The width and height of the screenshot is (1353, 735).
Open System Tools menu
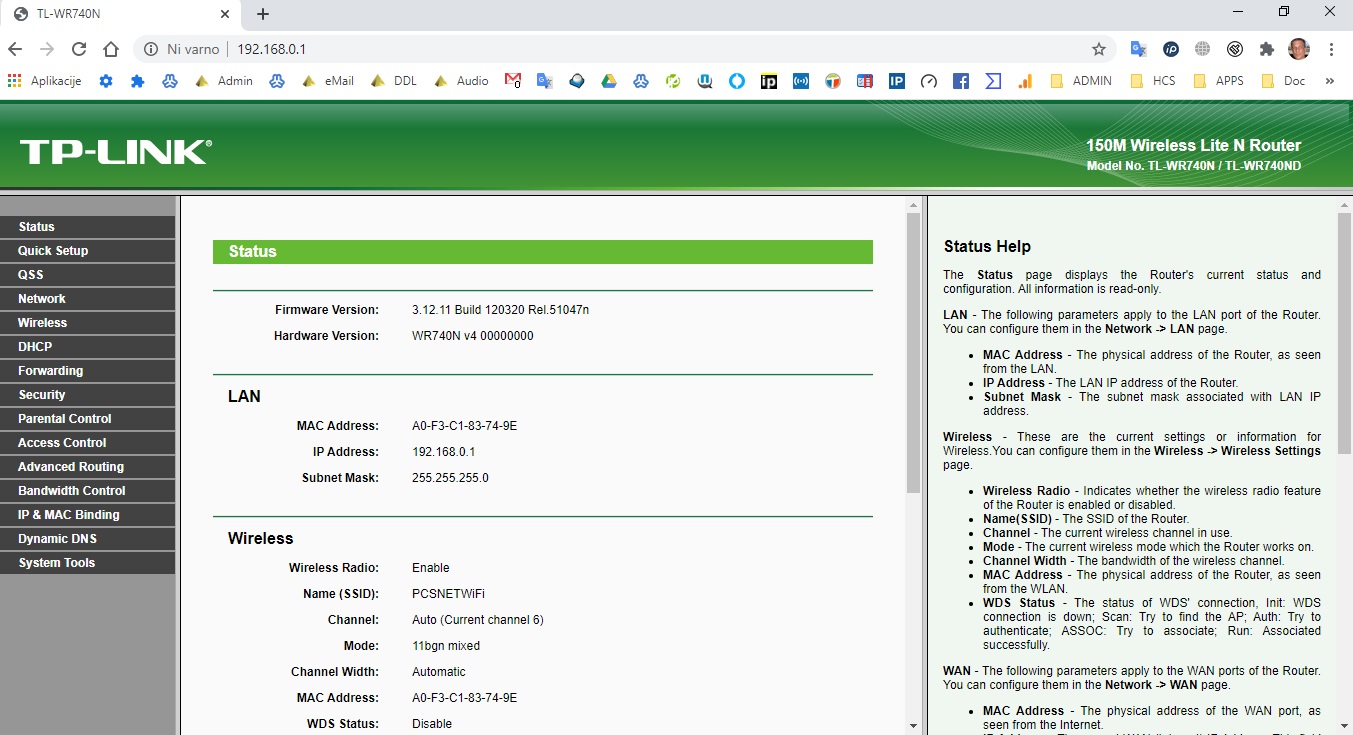[x=87, y=563]
